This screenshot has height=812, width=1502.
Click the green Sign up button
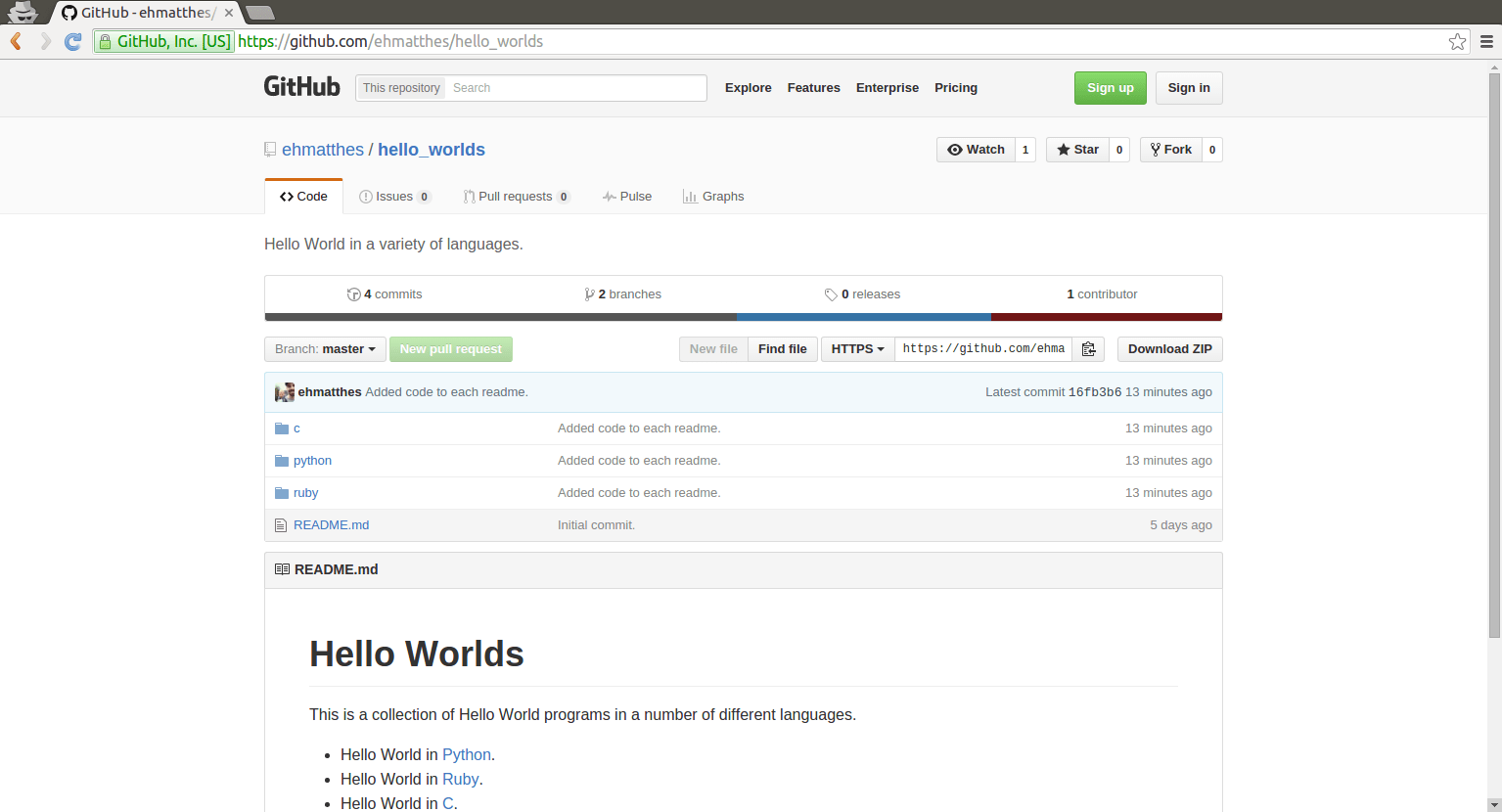(x=1110, y=88)
